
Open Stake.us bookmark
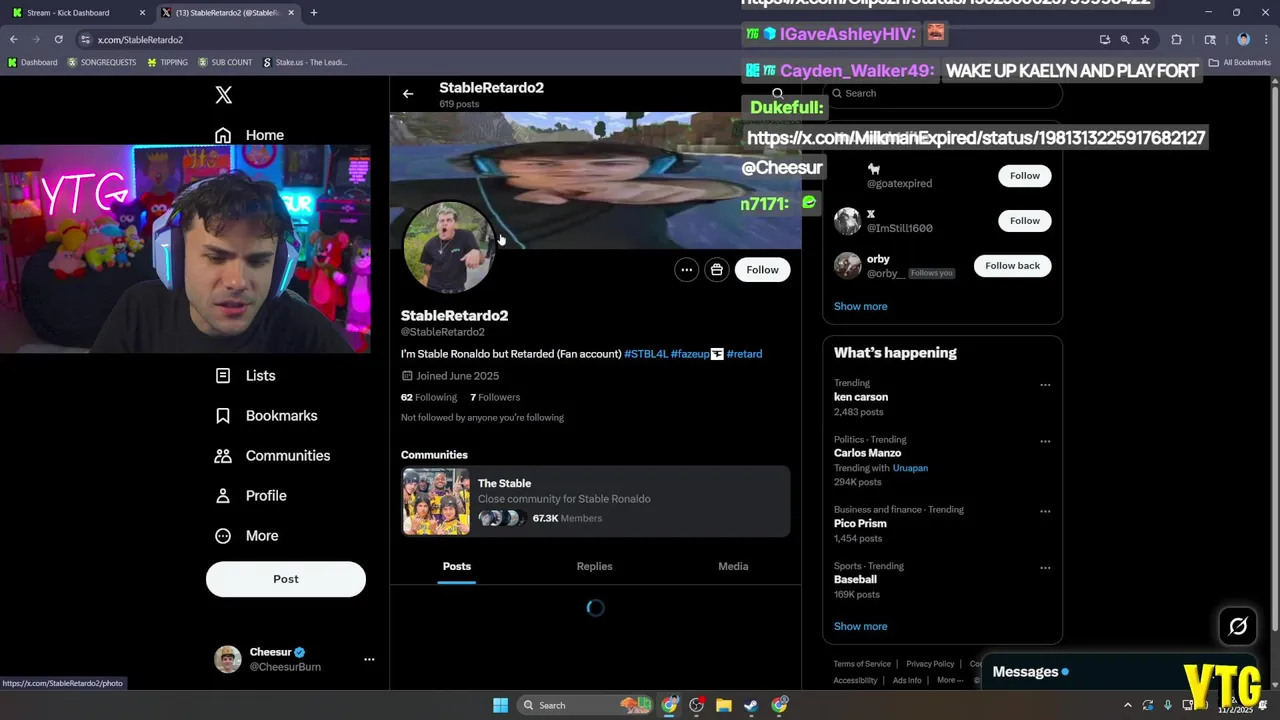pos(305,62)
